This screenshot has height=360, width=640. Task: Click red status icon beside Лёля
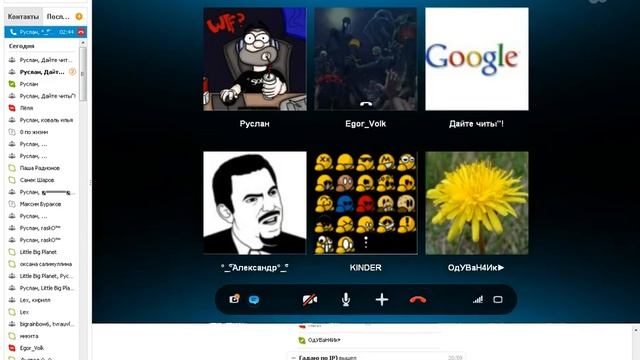(x=12, y=108)
